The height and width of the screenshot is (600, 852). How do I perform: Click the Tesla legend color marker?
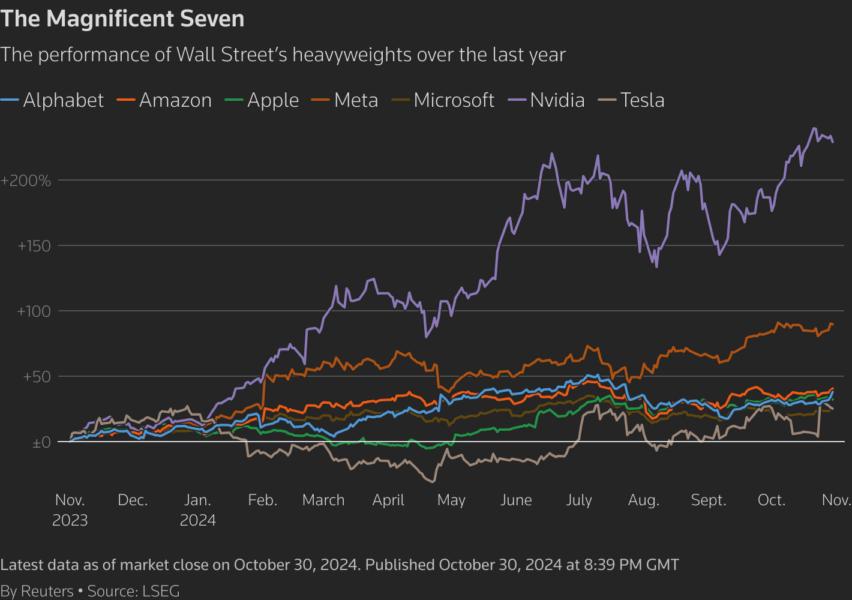point(606,100)
